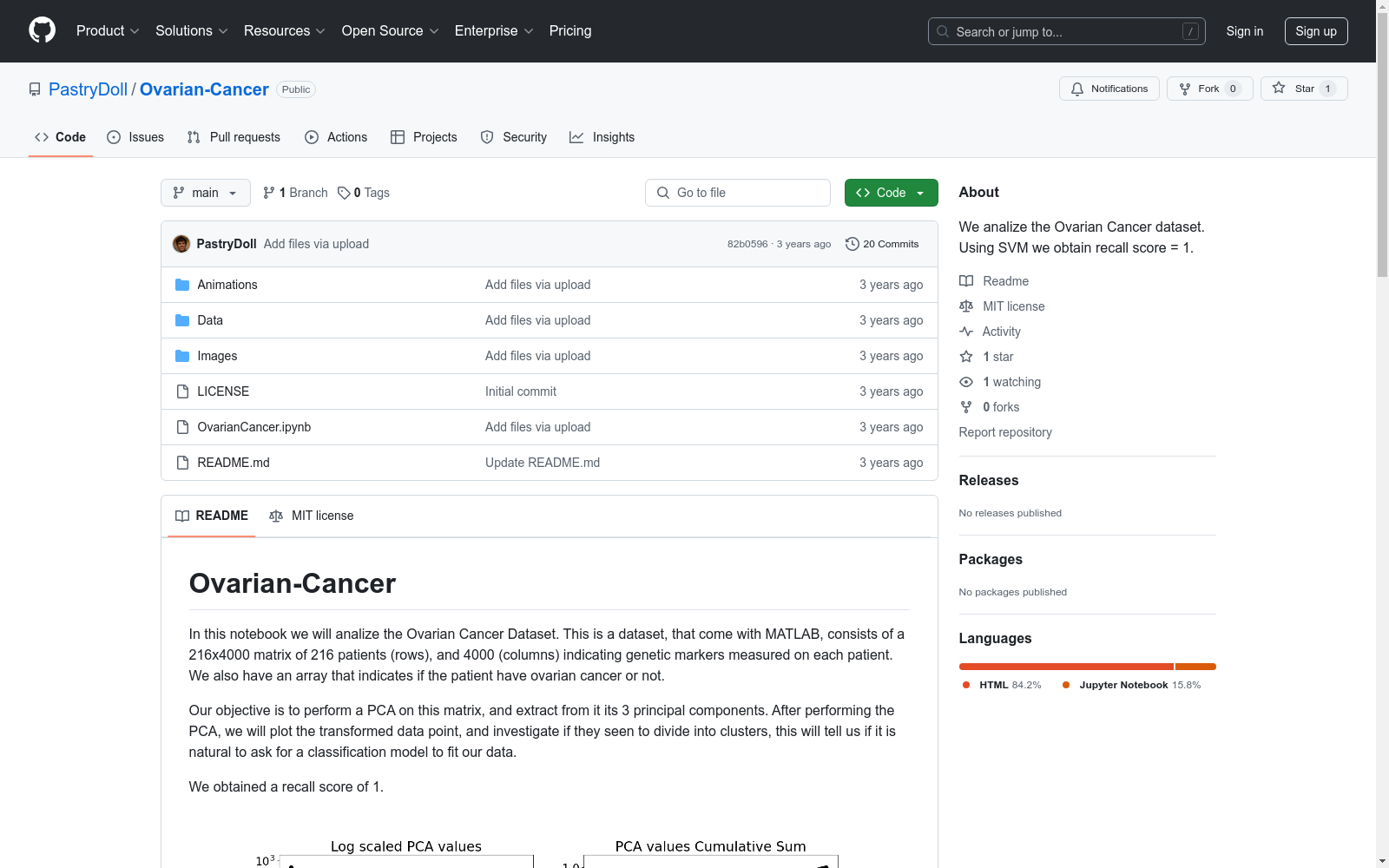The width and height of the screenshot is (1389, 868).
Task: Click the Sign in link
Action: (1245, 31)
